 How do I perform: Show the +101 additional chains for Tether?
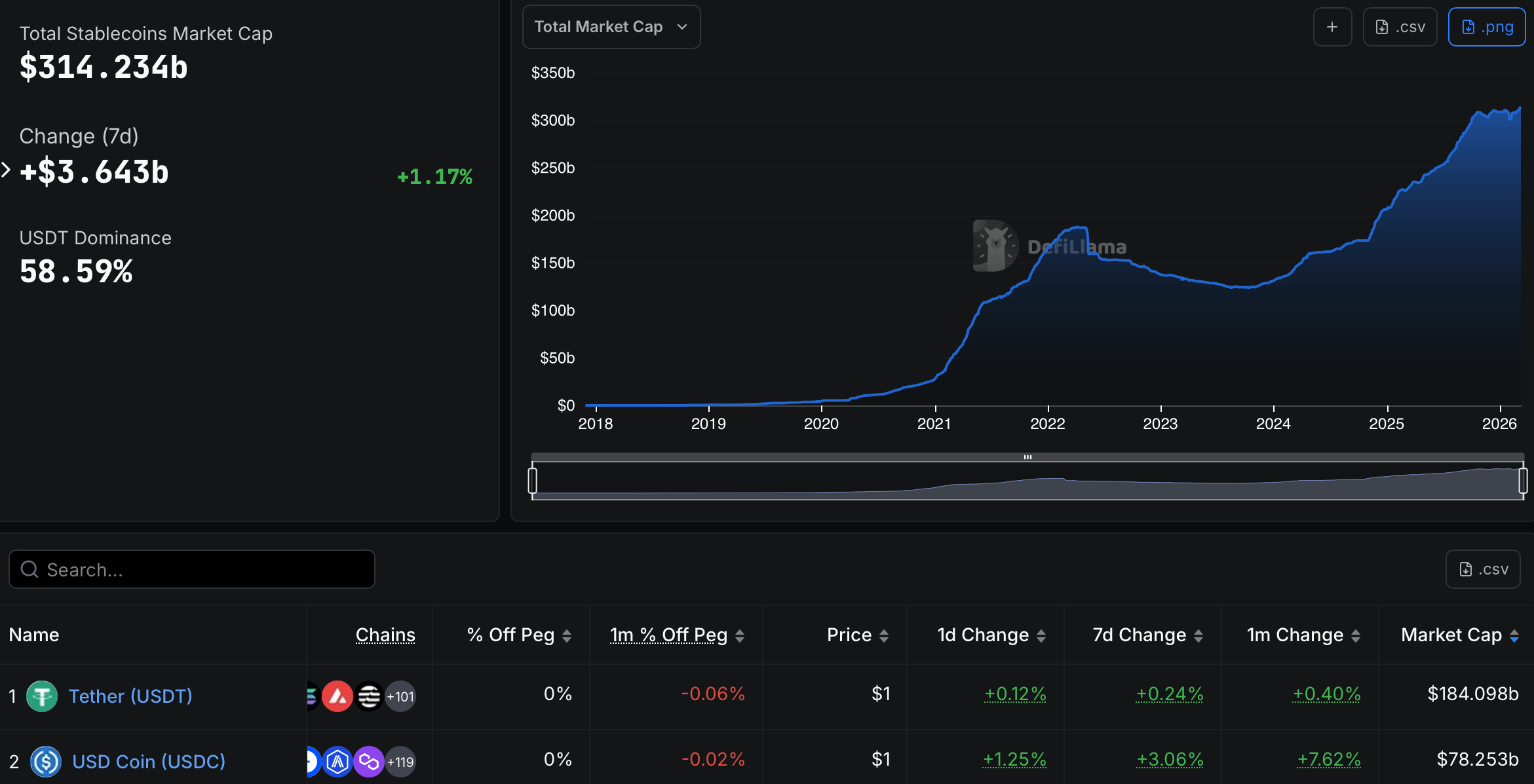click(x=400, y=696)
